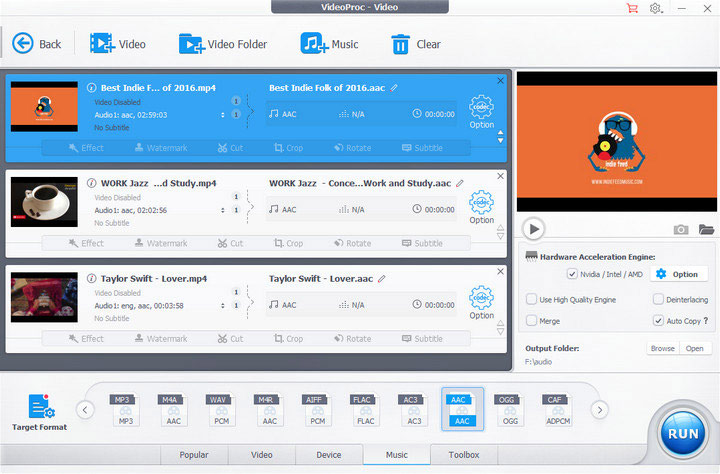Toggle Nvidia / Intel / AMD checkbox
Screen dimensions: 720x474
click(572, 274)
